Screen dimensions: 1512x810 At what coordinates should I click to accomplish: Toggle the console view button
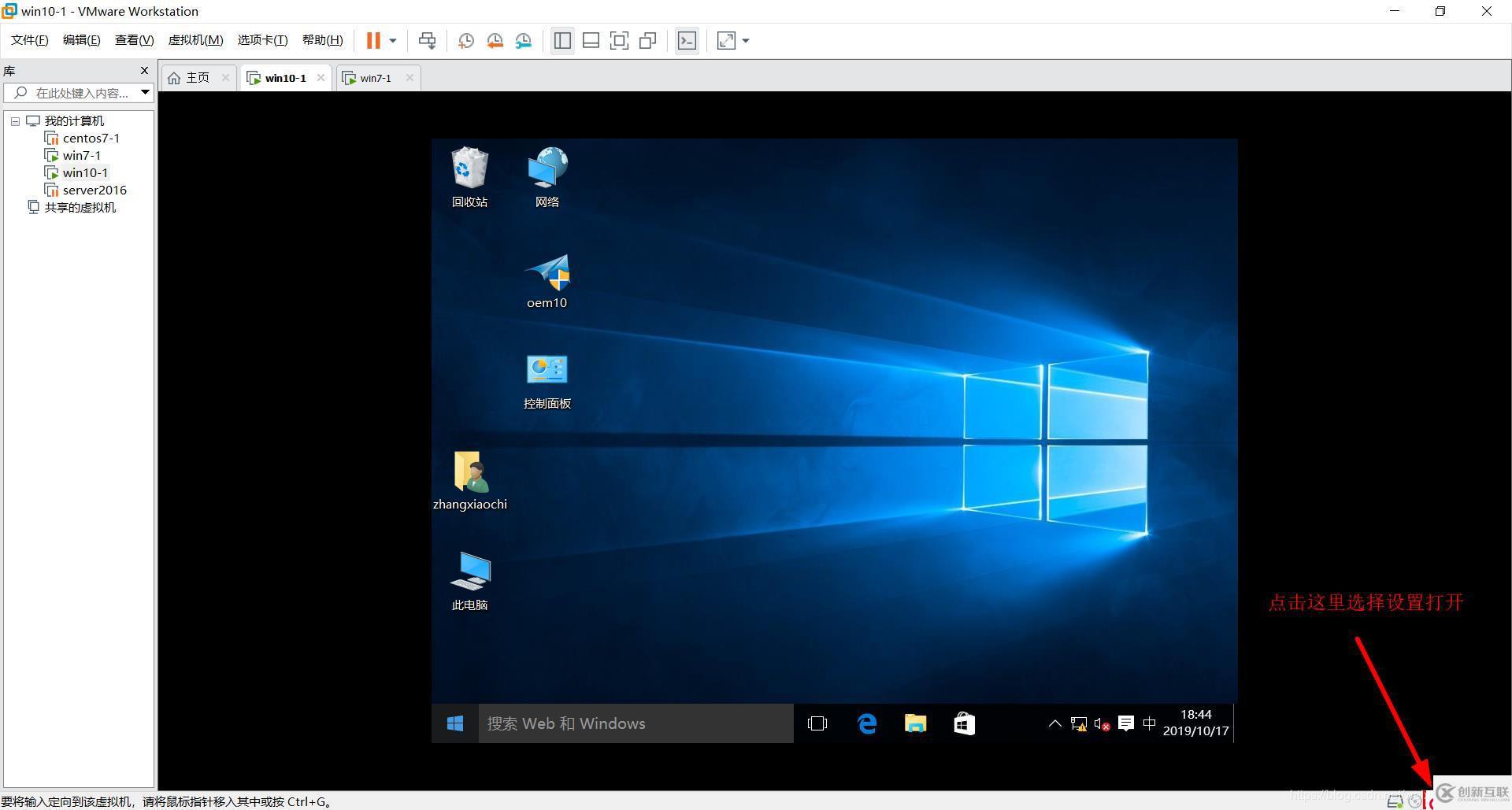point(687,41)
